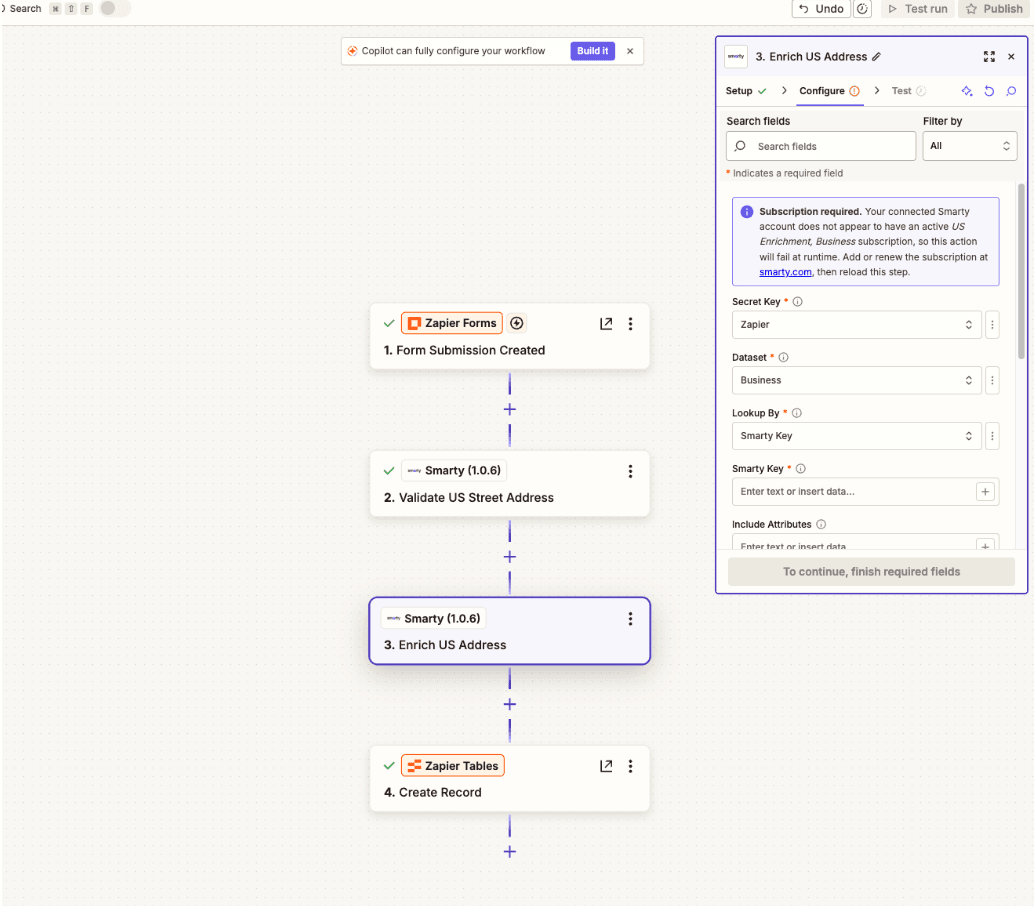Click the Search label at top left
This screenshot has height=907, width=1034.
click(x=25, y=9)
